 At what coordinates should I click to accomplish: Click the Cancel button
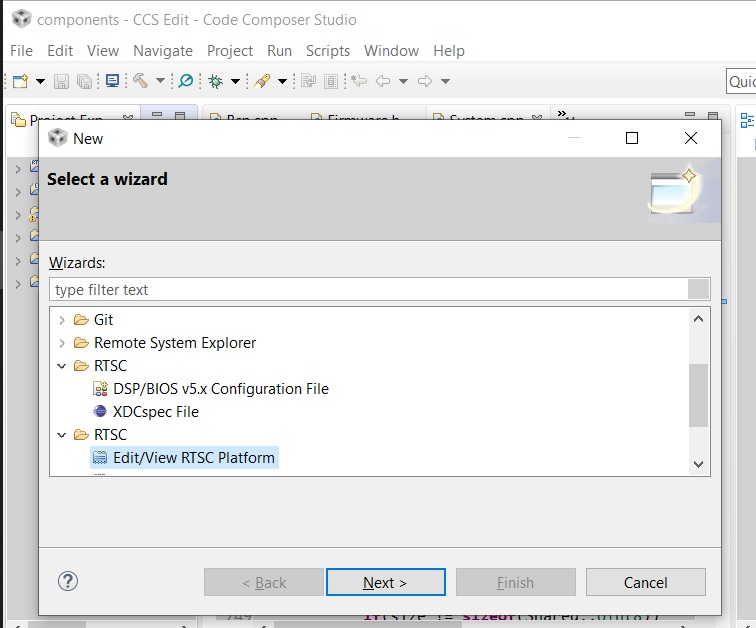646,582
